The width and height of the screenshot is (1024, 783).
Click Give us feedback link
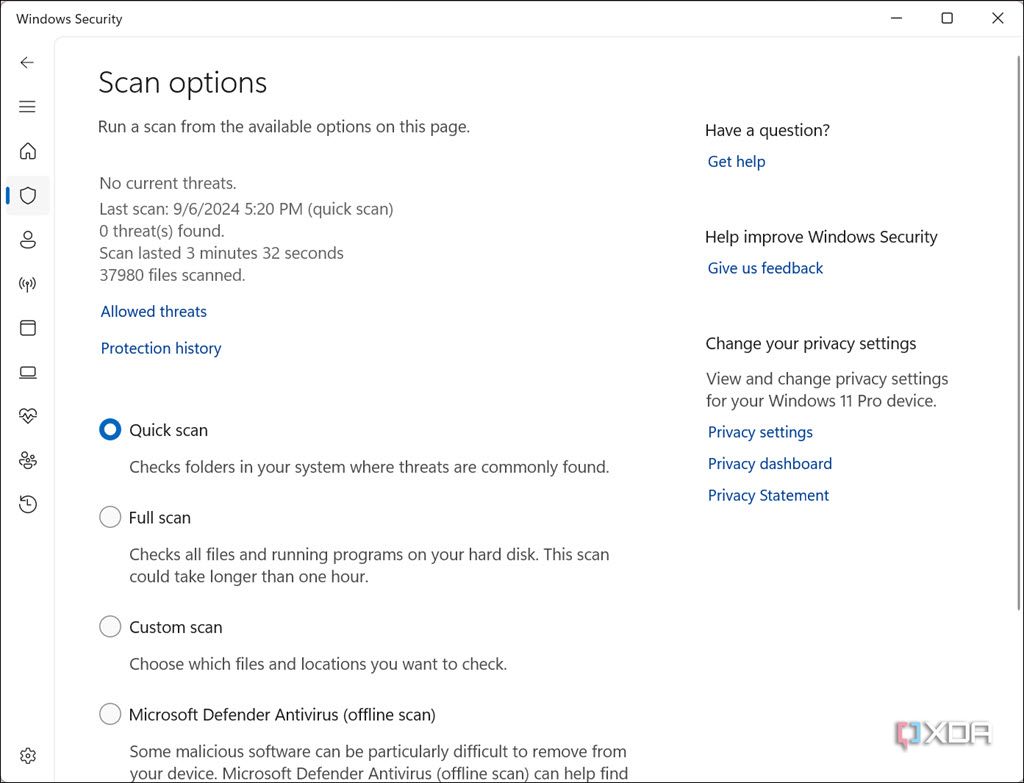pos(765,268)
